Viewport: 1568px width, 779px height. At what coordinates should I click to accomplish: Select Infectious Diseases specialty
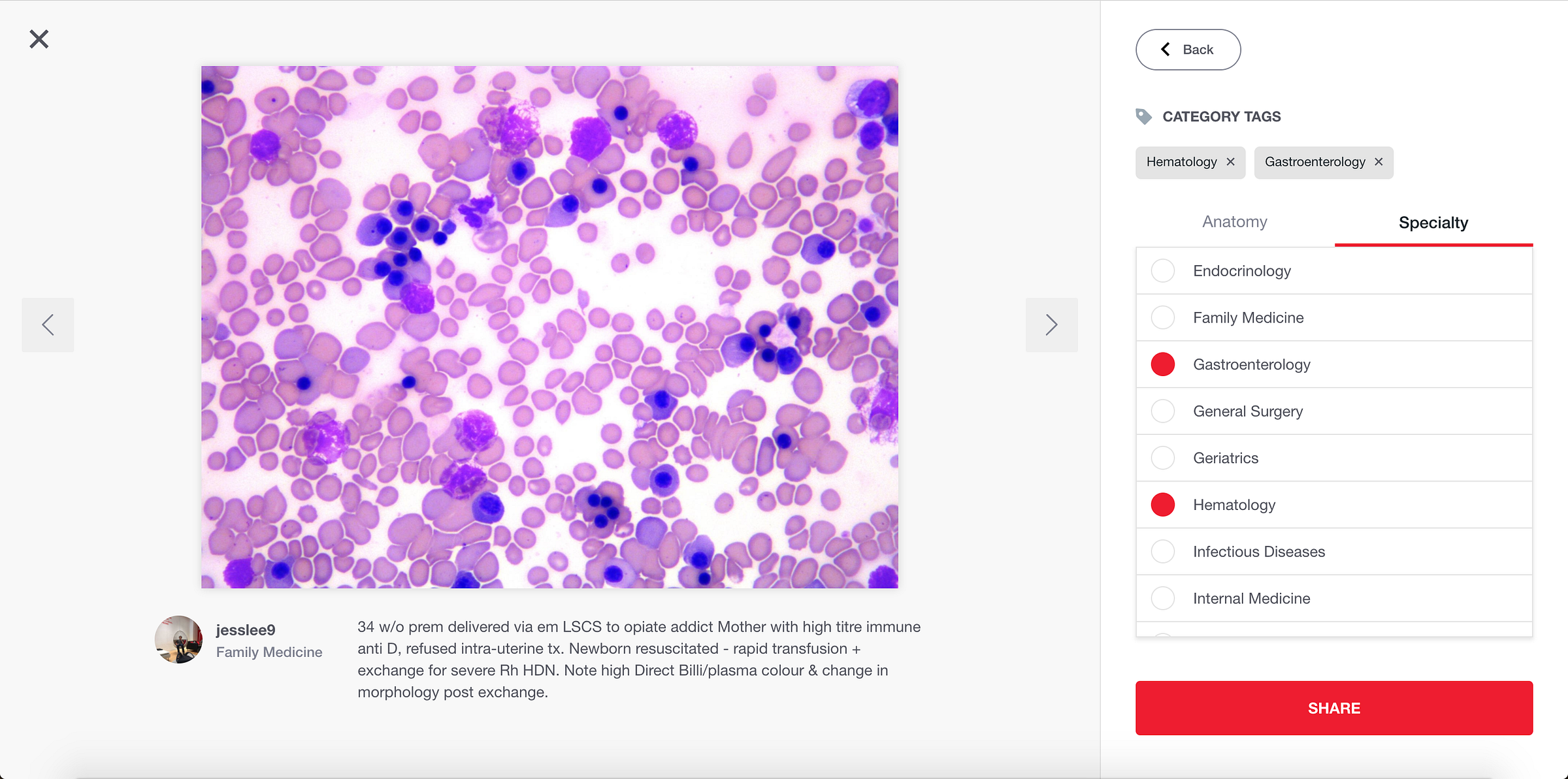click(x=1163, y=552)
